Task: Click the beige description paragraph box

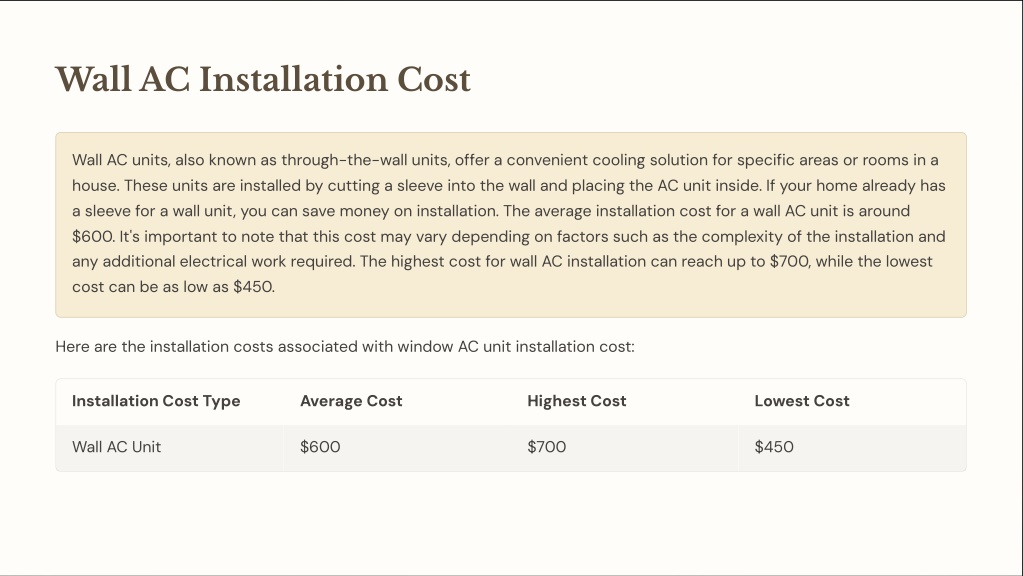Action: (x=511, y=225)
